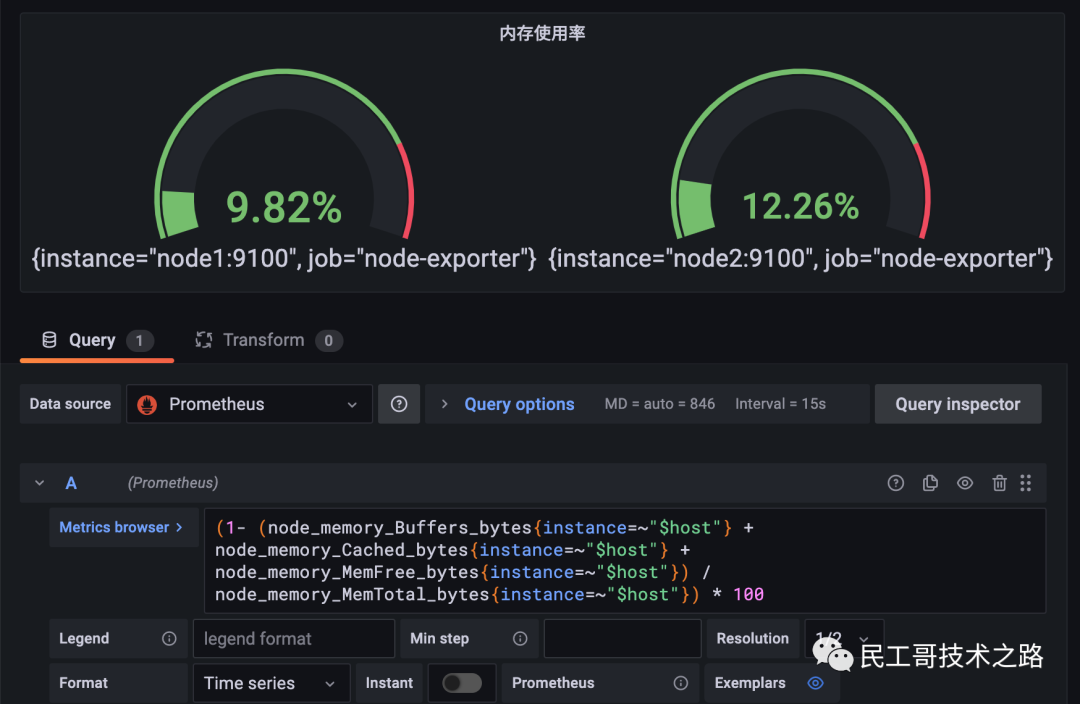This screenshot has width=1080, height=704.
Task: Toggle the Instant switch
Action: click(x=462, y=683)
